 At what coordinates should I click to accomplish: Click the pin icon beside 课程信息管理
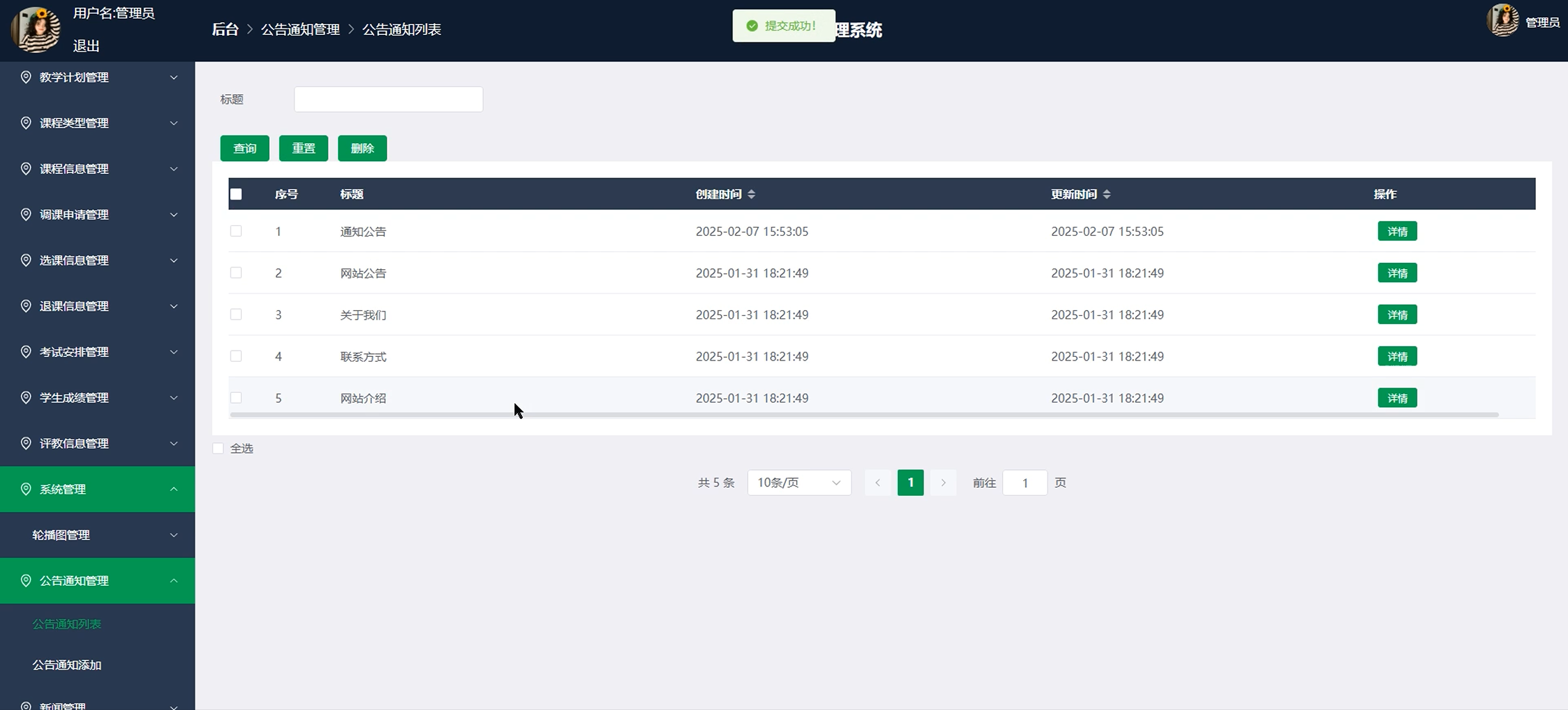(26, 169)
